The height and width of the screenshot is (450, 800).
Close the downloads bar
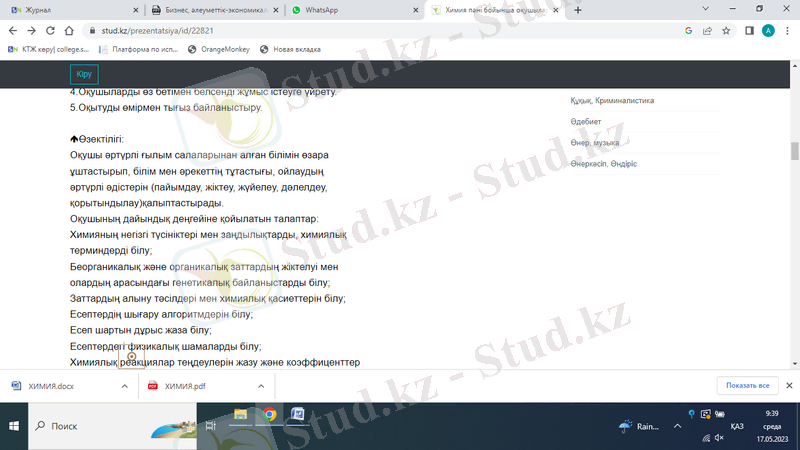tap(789, 385)
